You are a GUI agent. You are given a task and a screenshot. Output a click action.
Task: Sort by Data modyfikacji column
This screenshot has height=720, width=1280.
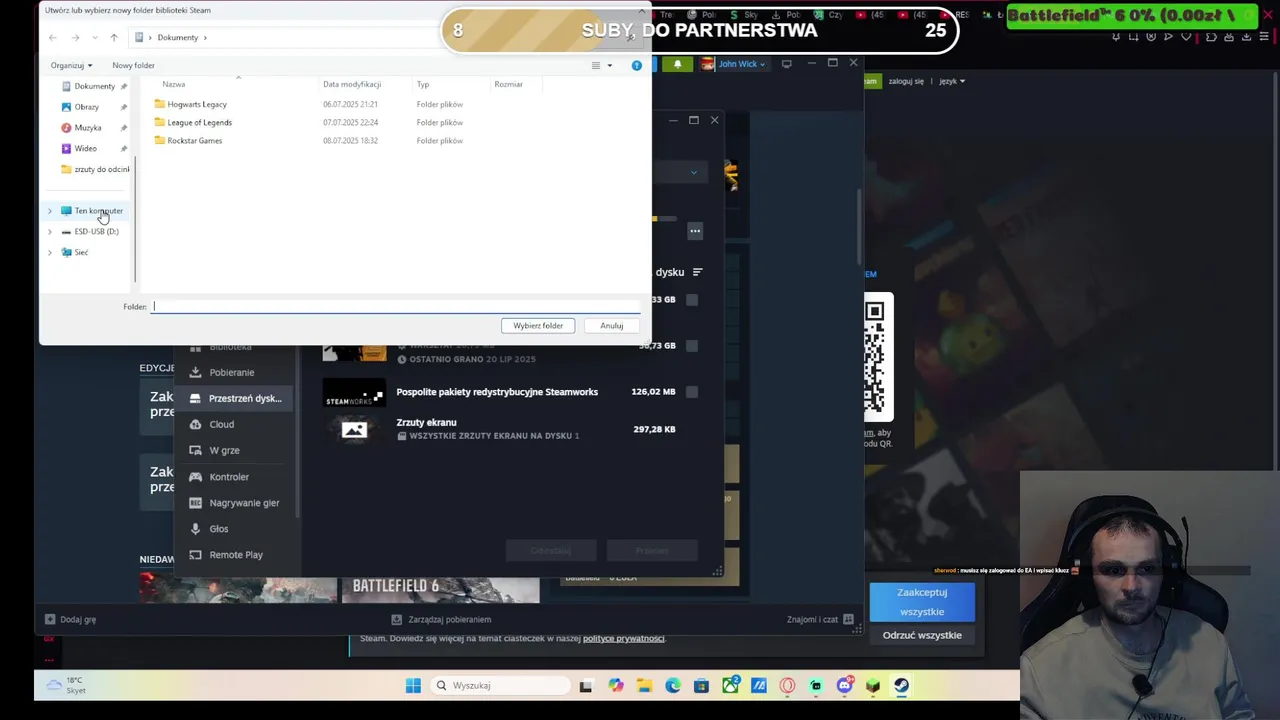coord(352,84)
